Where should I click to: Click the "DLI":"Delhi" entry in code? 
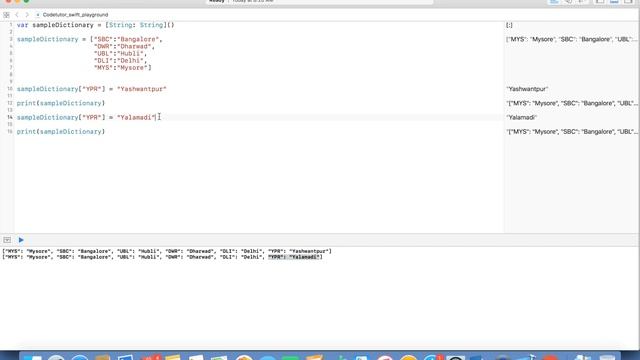click(120, 60)
